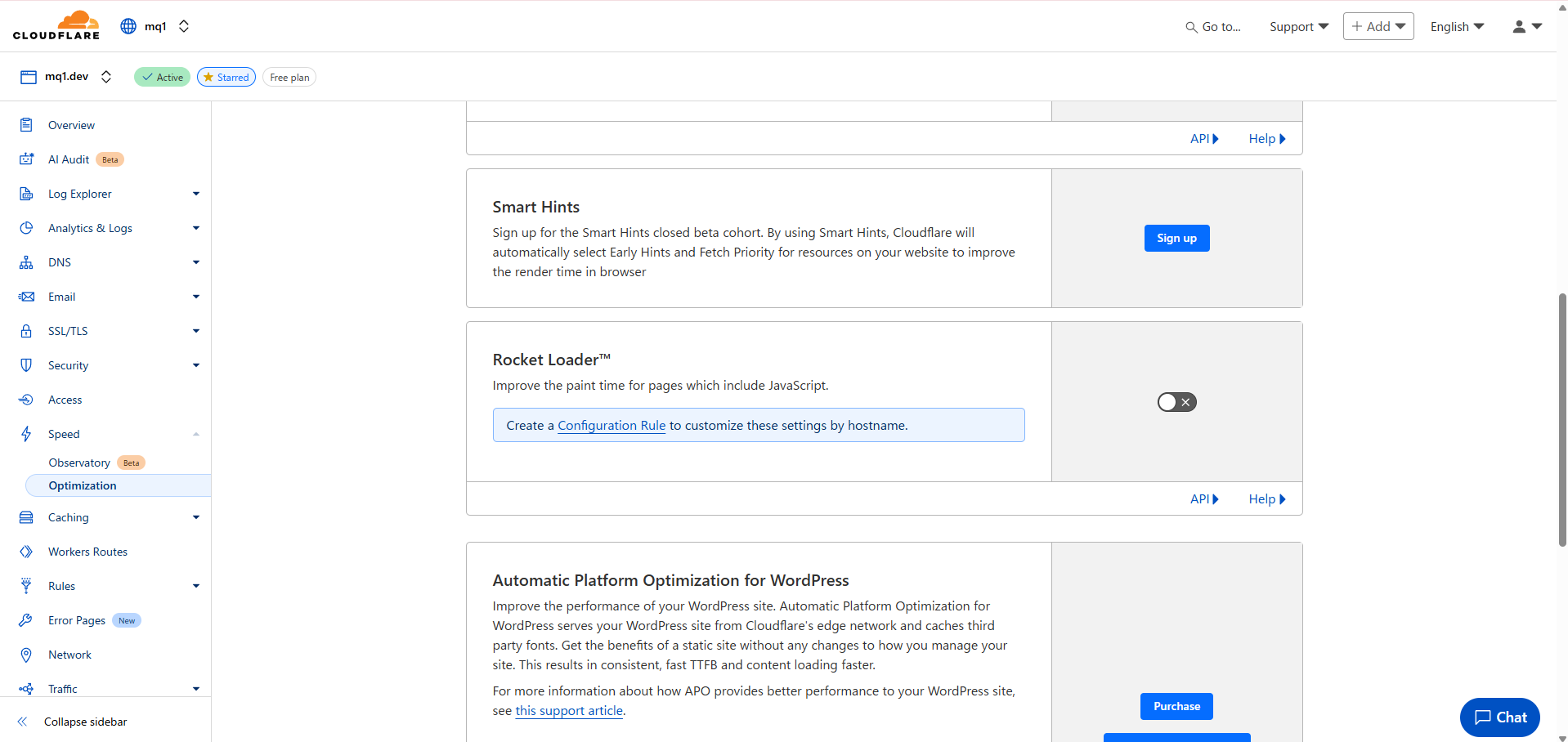This screenshot has width=1568, height=742.
Task: Click the AI Audit robot icon
Action: coord(26,159)
